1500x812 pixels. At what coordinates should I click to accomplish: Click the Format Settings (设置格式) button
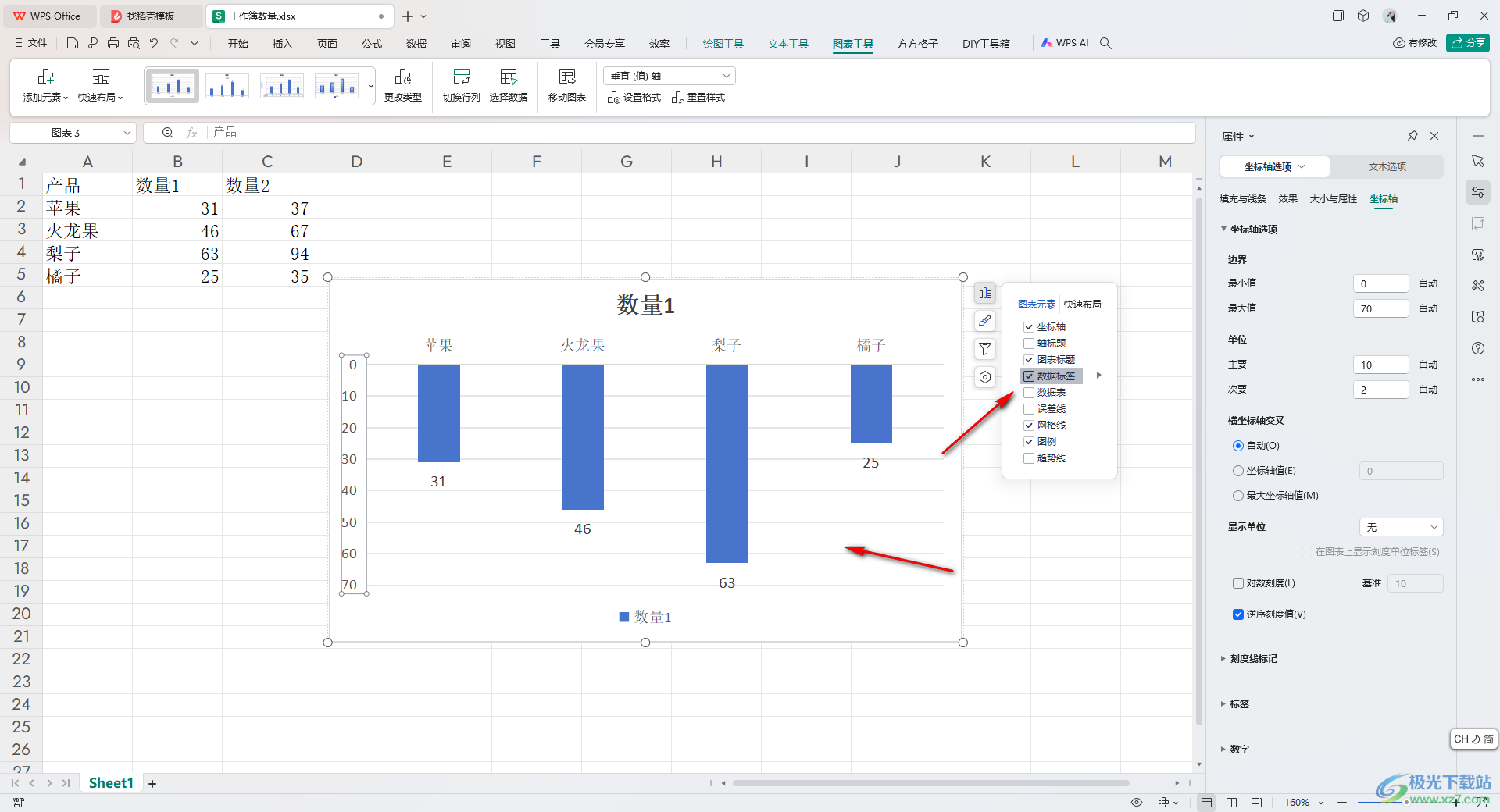pos(634,98)
